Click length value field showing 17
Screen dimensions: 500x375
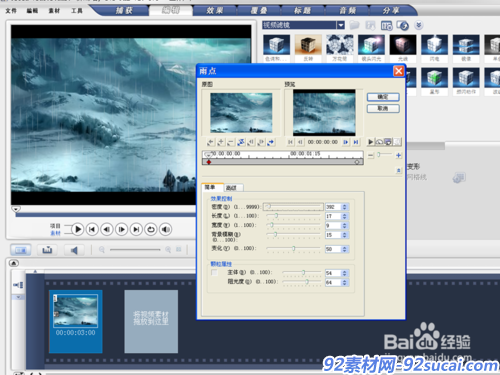coord(333,216)
